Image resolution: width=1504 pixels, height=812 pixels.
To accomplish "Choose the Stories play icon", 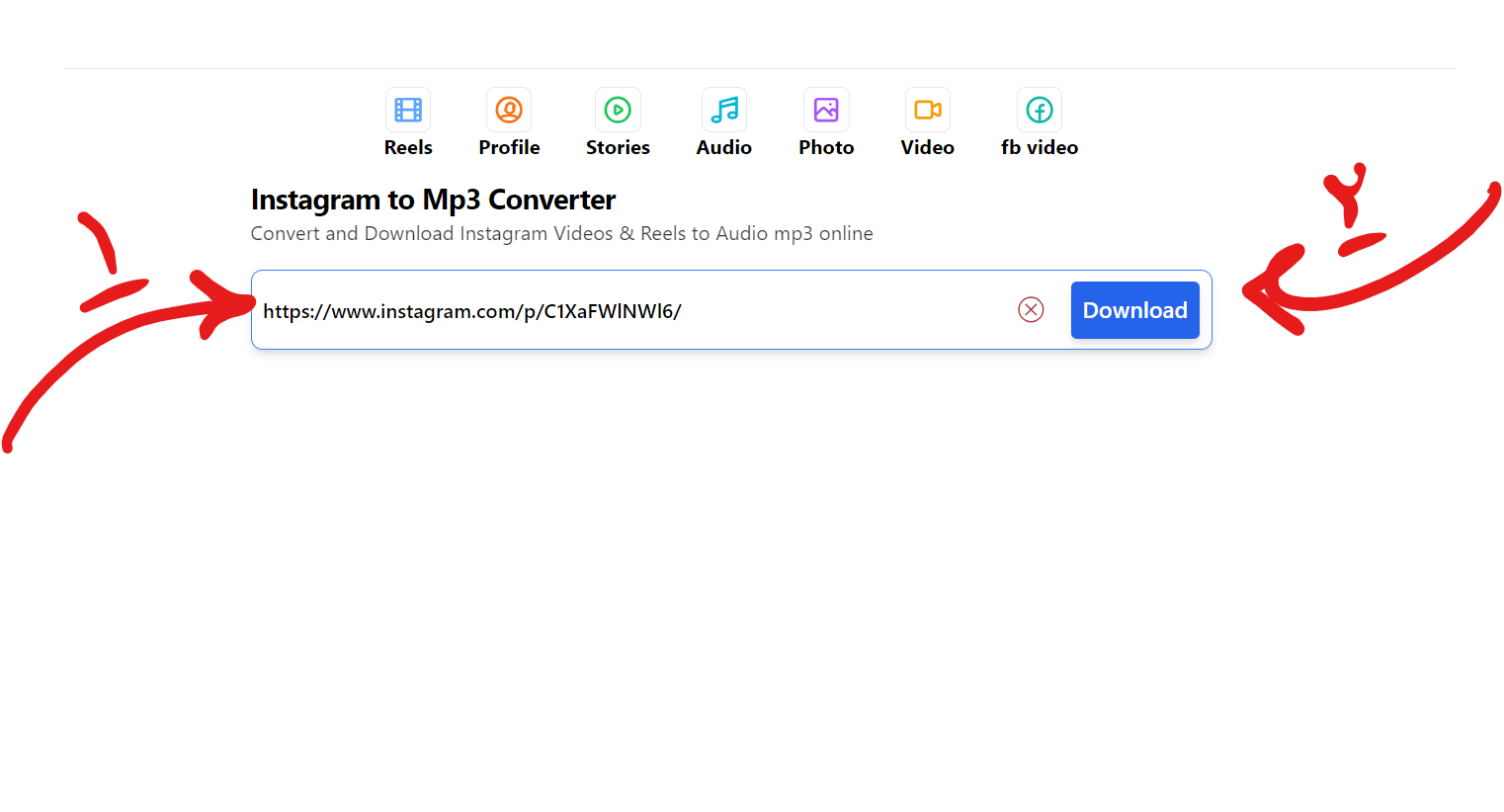I will (618, 110).
